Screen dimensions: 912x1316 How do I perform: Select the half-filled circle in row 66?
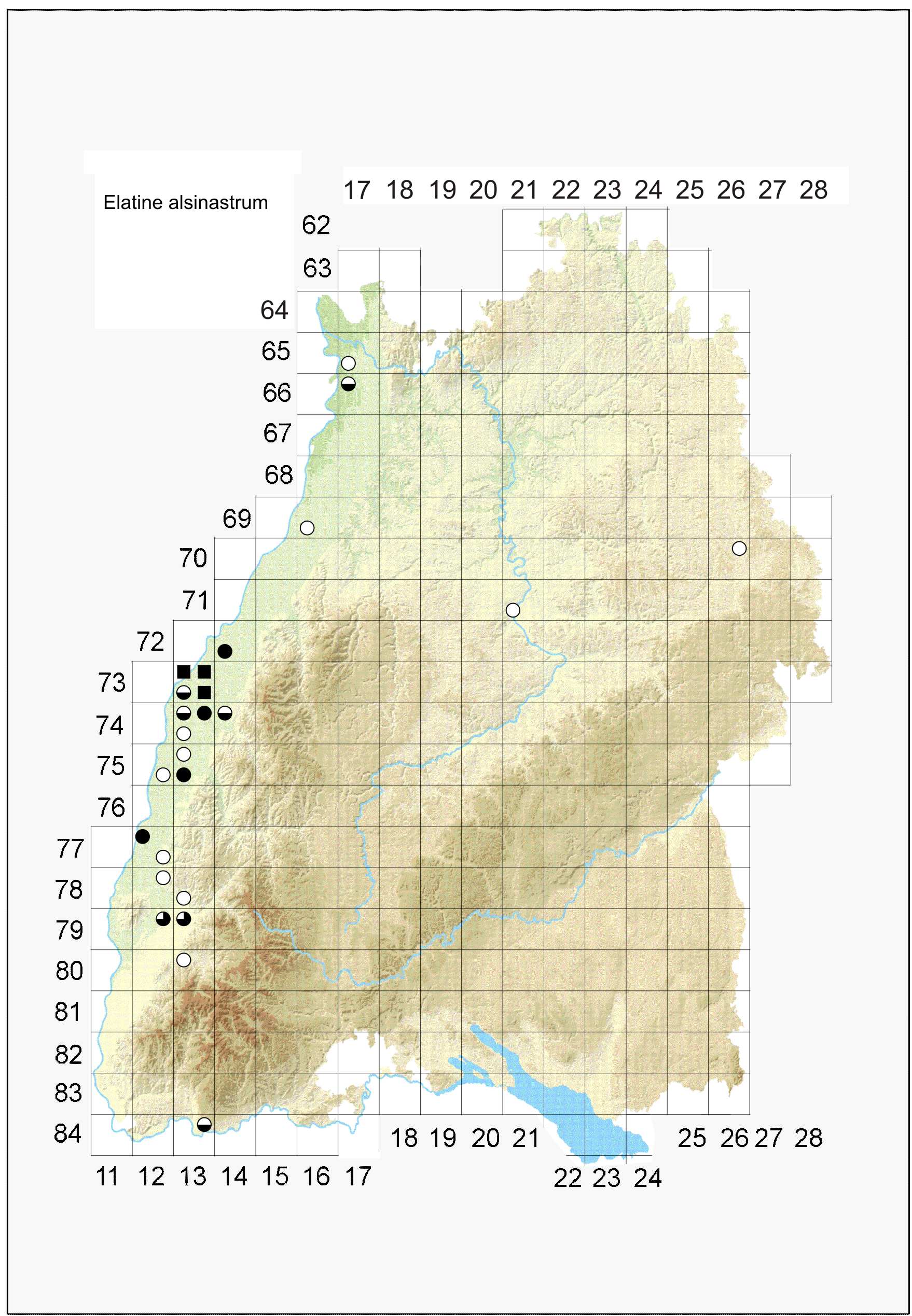pyautogui.click(x=348, y=384)
